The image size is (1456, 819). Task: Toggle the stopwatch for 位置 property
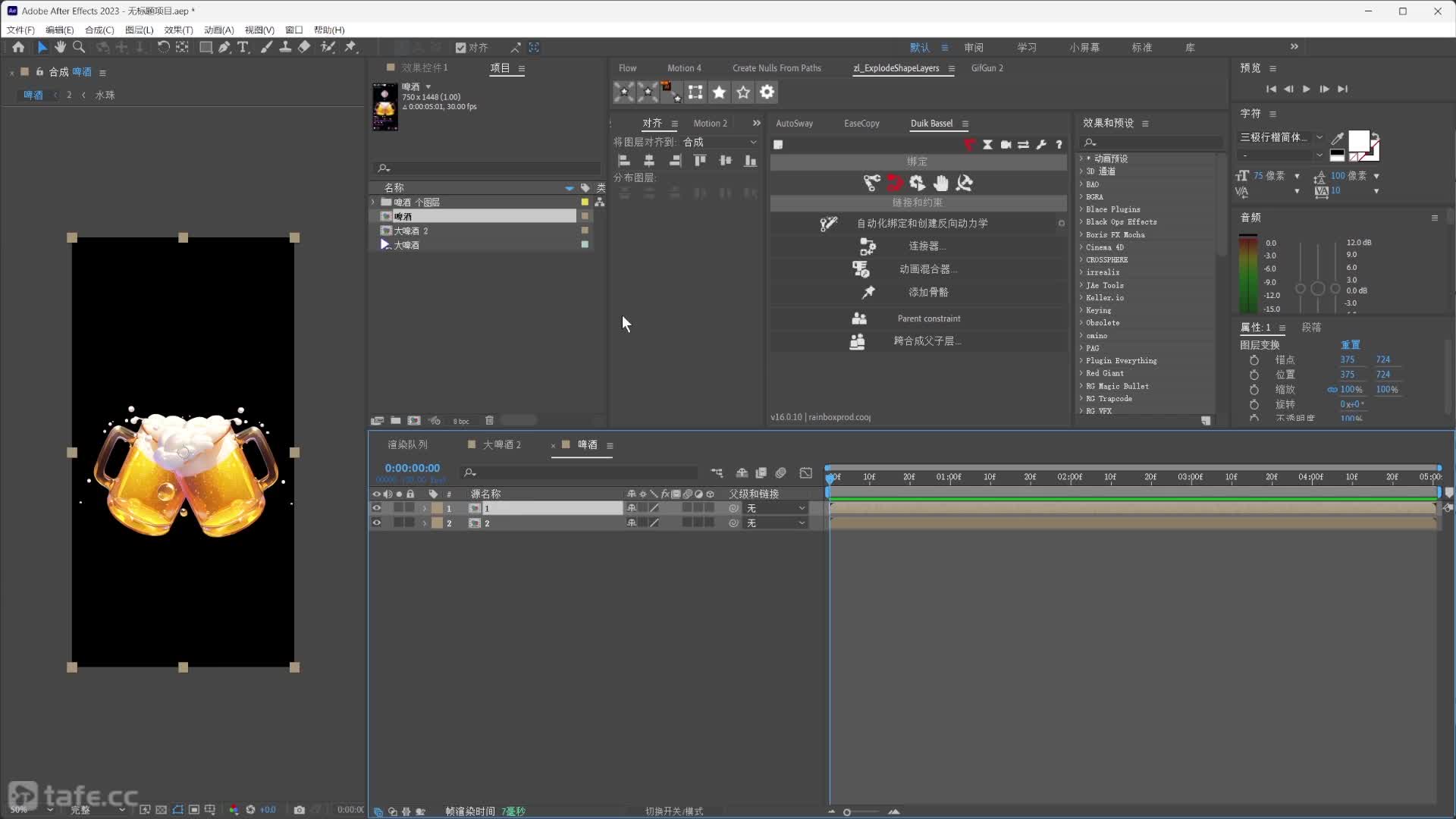[1254, 375]
